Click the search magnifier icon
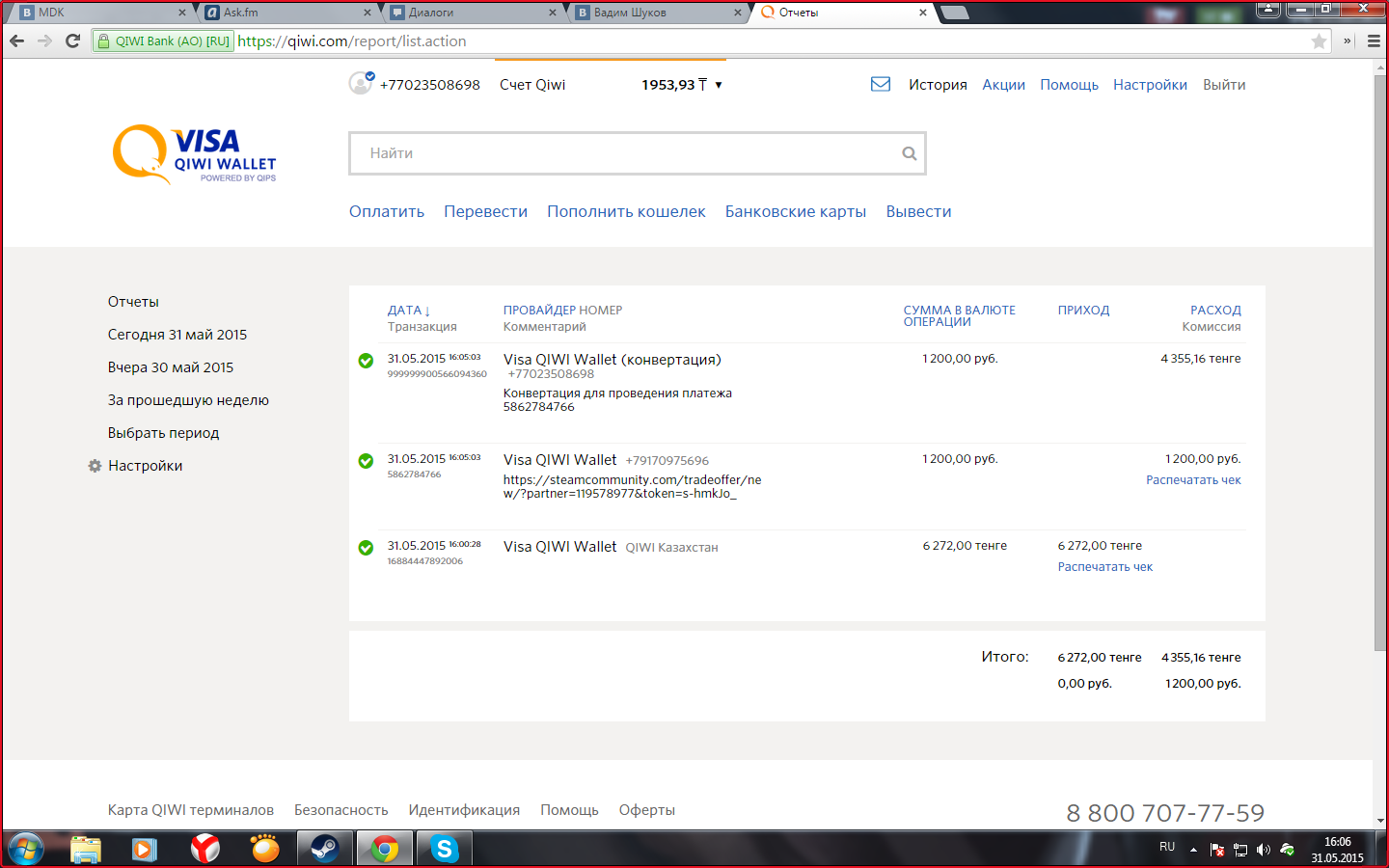The height and width of the screenshot is (868, 1389). pyautogui.click(x=909, y=153)
